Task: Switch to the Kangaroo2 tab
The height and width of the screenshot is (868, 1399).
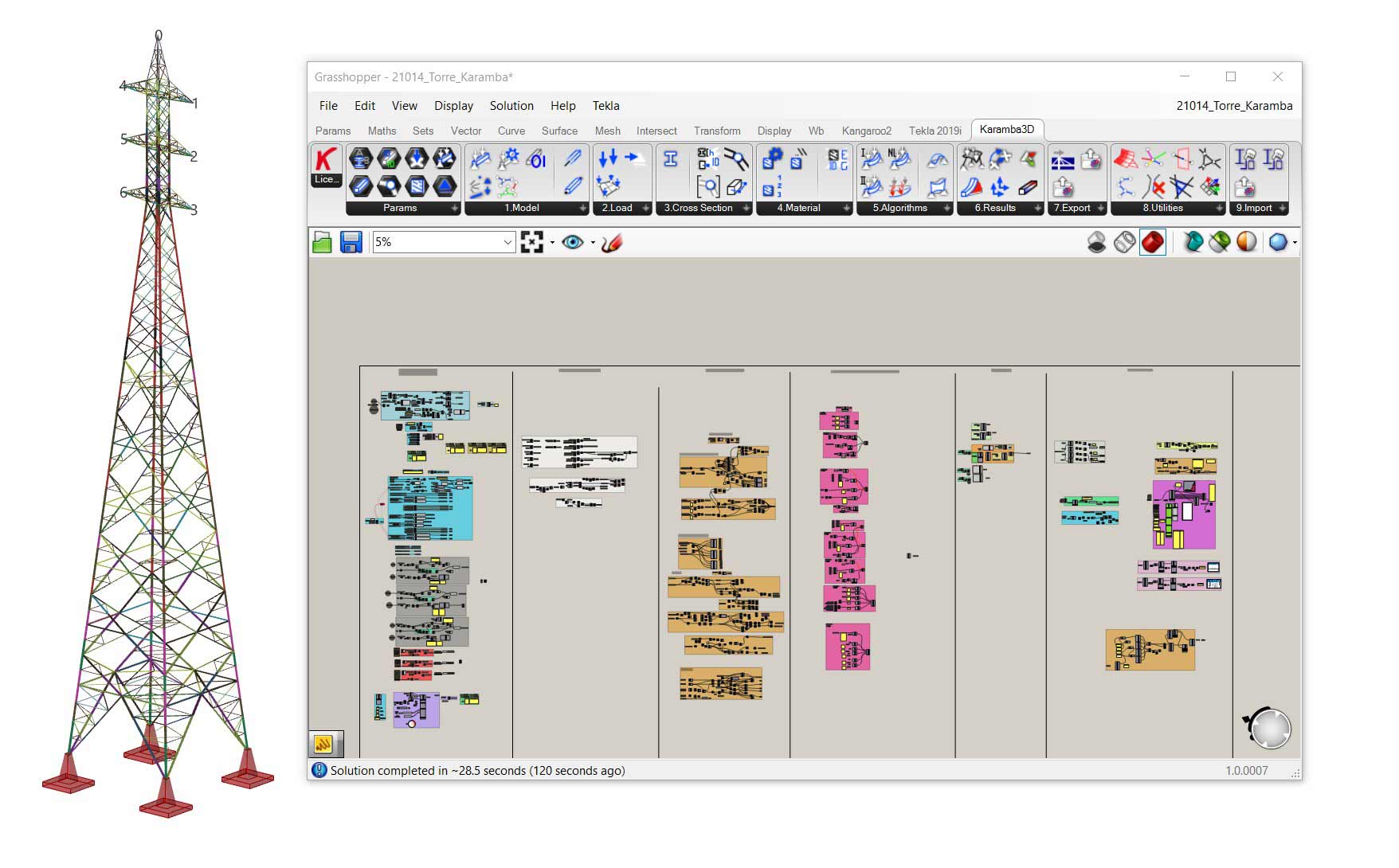Action: pyautogui.click(x=867, y=131)
